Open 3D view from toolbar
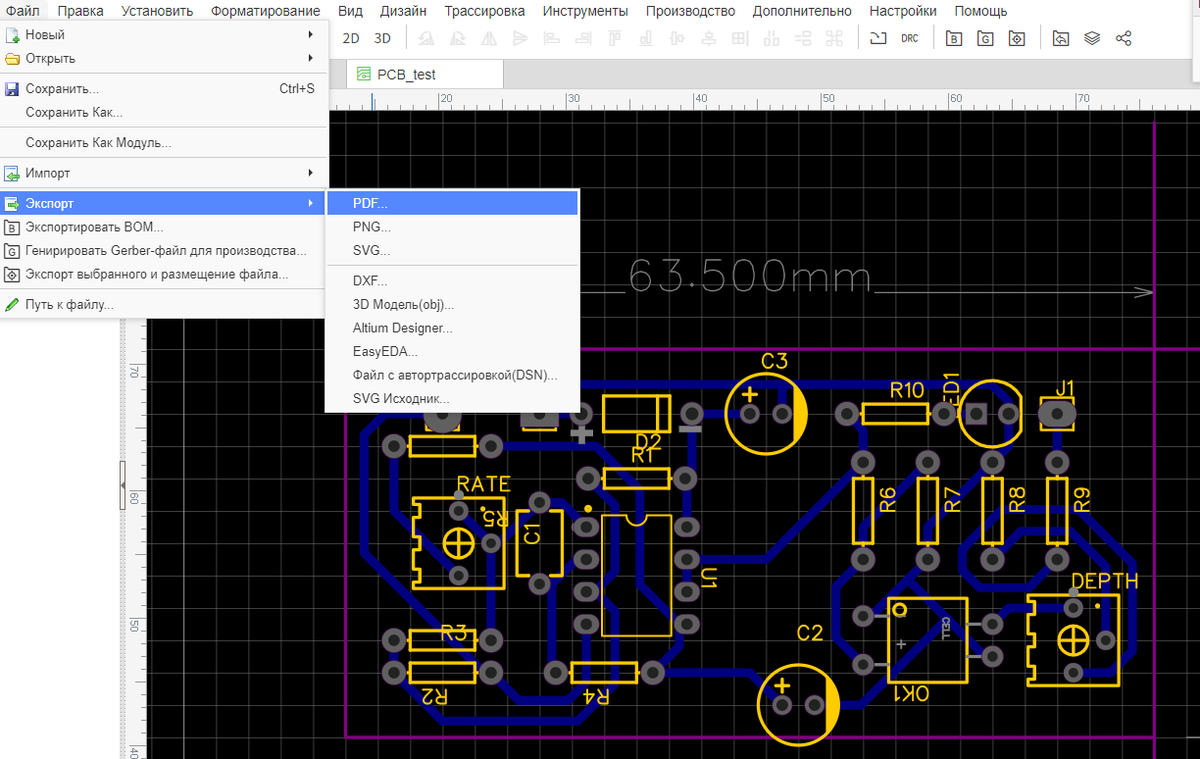 point(382,38)
